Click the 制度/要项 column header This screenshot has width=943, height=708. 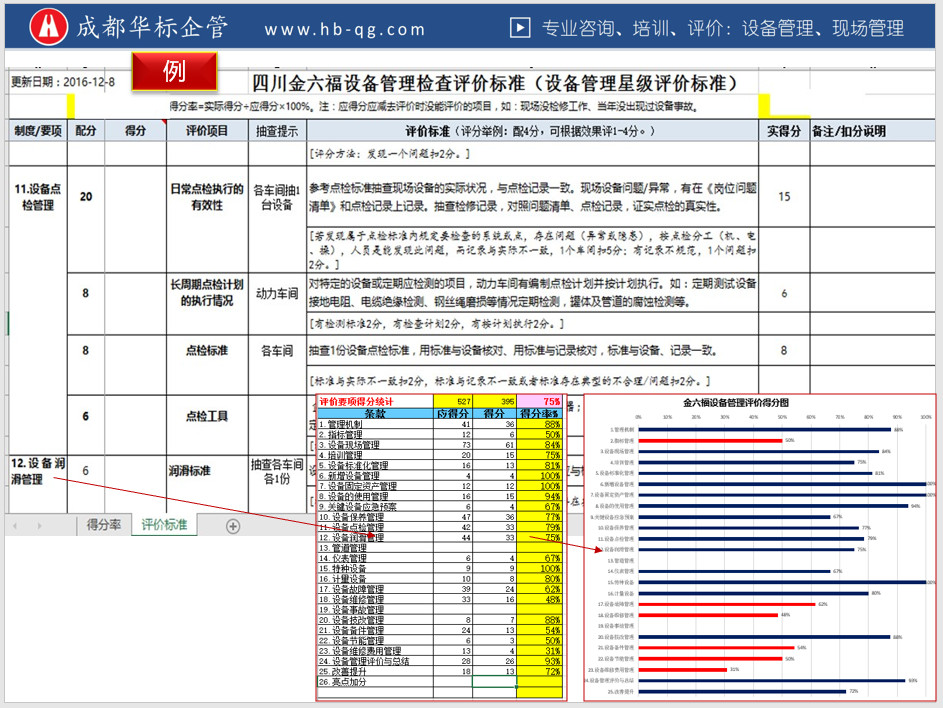[x=38, y=130]
